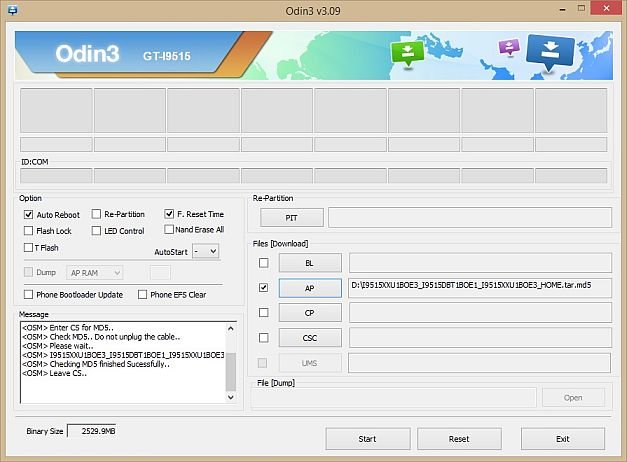Click the 'Please wait..' log line

pyautogui.click(x=58, y=346)
